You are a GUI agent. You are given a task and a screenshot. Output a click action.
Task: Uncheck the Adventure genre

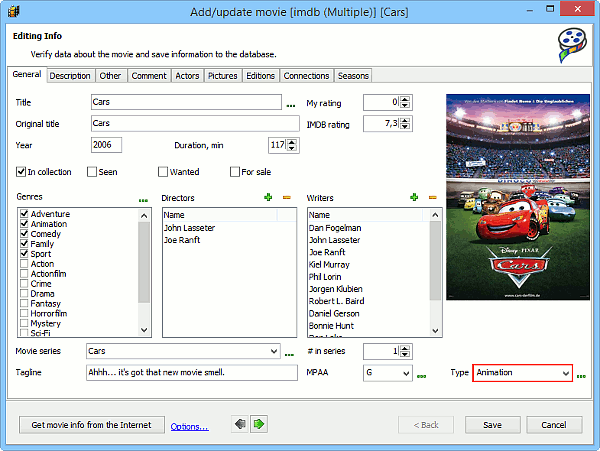[24, 213]
